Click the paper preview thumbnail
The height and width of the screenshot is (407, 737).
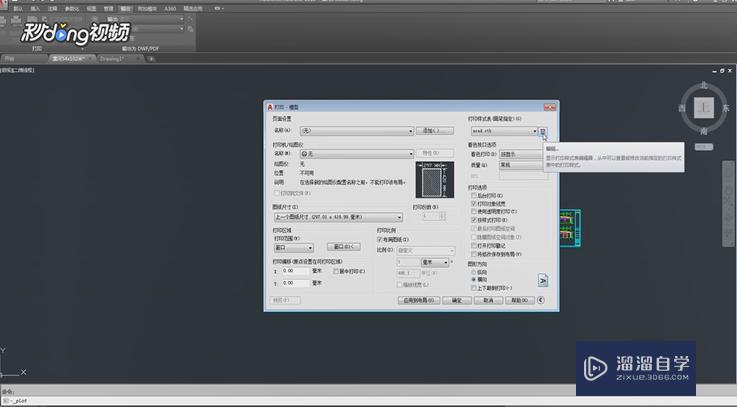click(435, 180)
